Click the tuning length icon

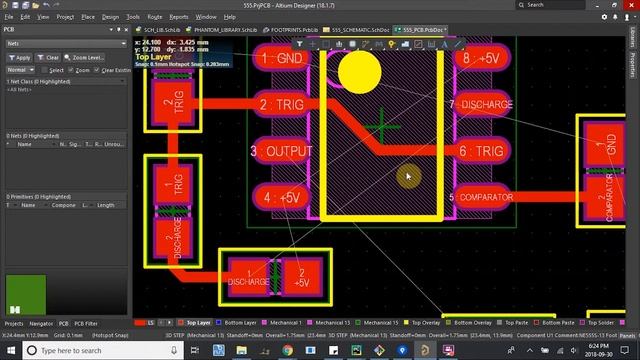[x=379, y=44]
